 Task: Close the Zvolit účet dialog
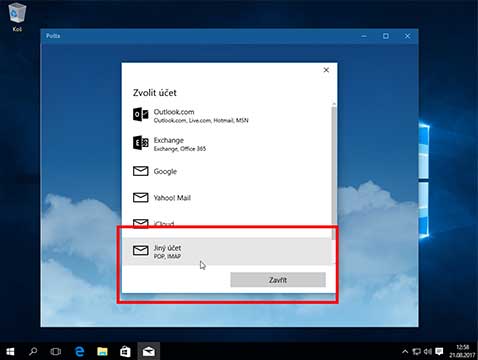(326, 70)
